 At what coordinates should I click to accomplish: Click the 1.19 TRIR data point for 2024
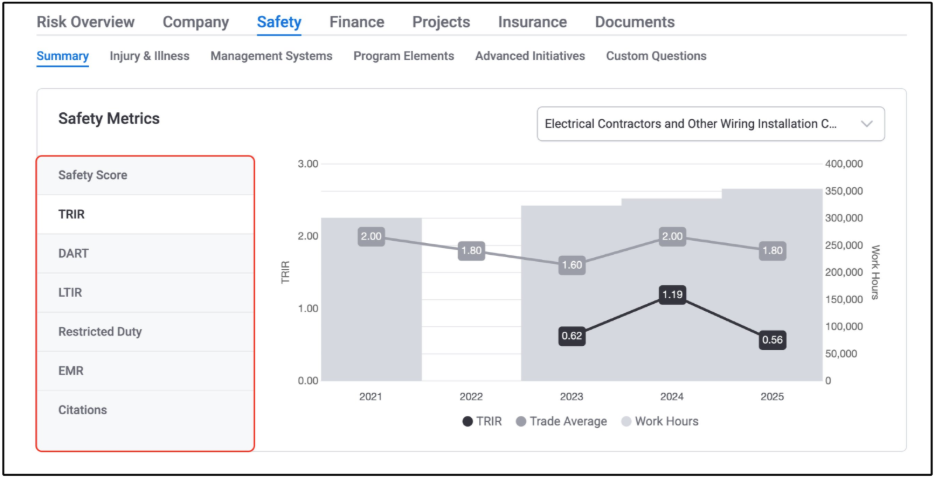(x=672, y=294)
